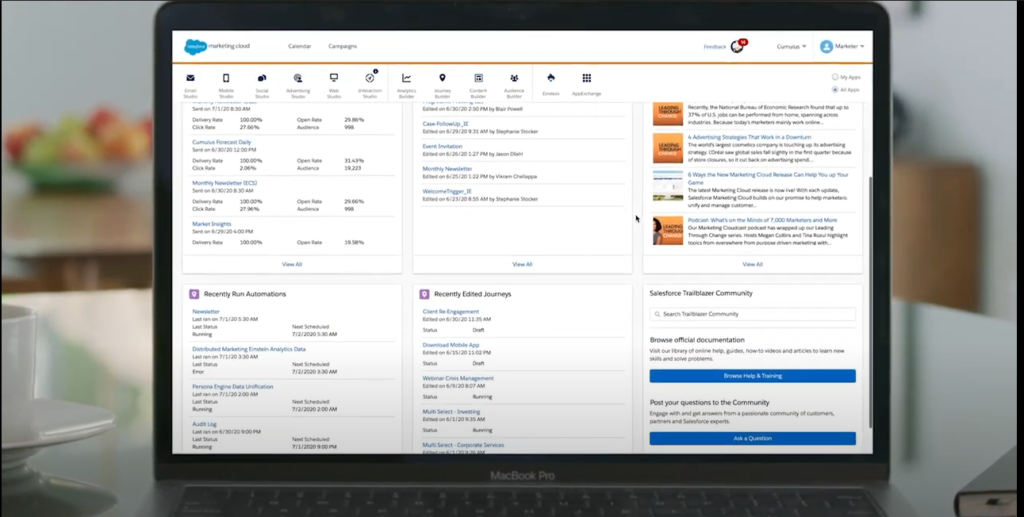Open the Audit Log automation
Image resolution: width=1024 pixels, height=517 pixels.
pos(204,424)
